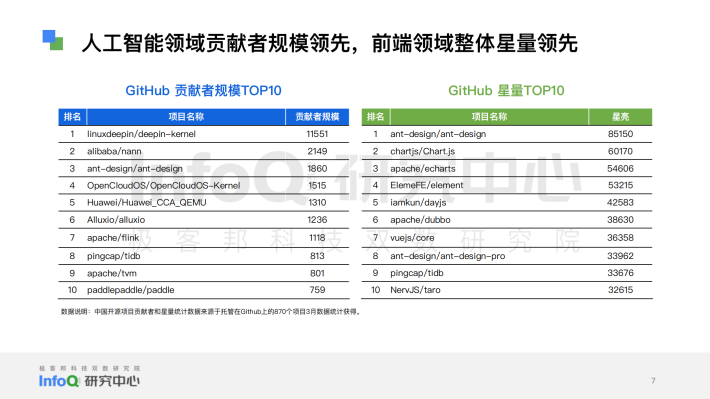Click the GitHub 星量TOP10 heading
Screen dimensions: 710x399
tap(506, 91)
